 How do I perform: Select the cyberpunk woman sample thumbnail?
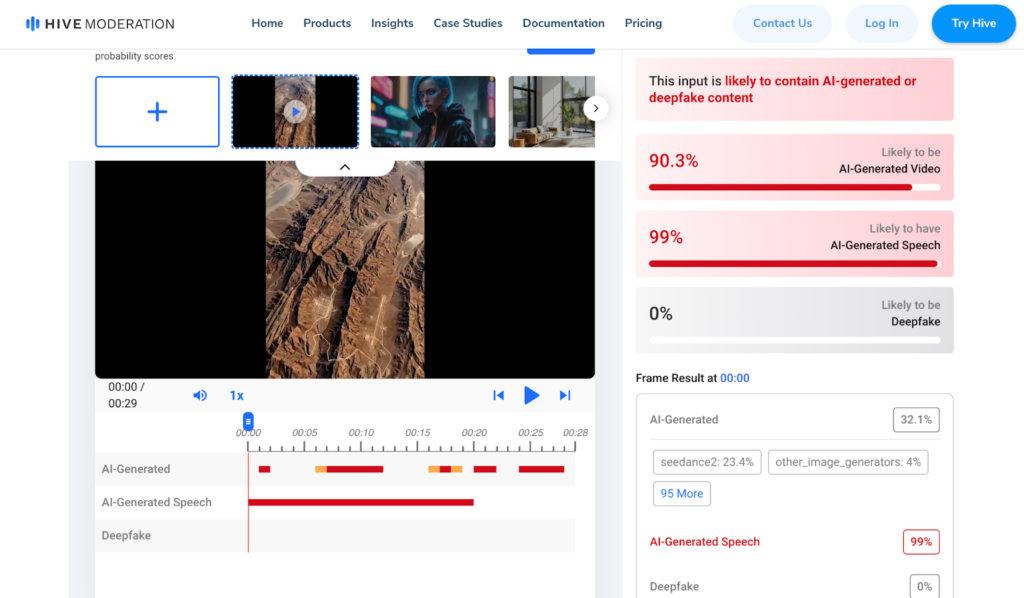(x=433, y=112)
